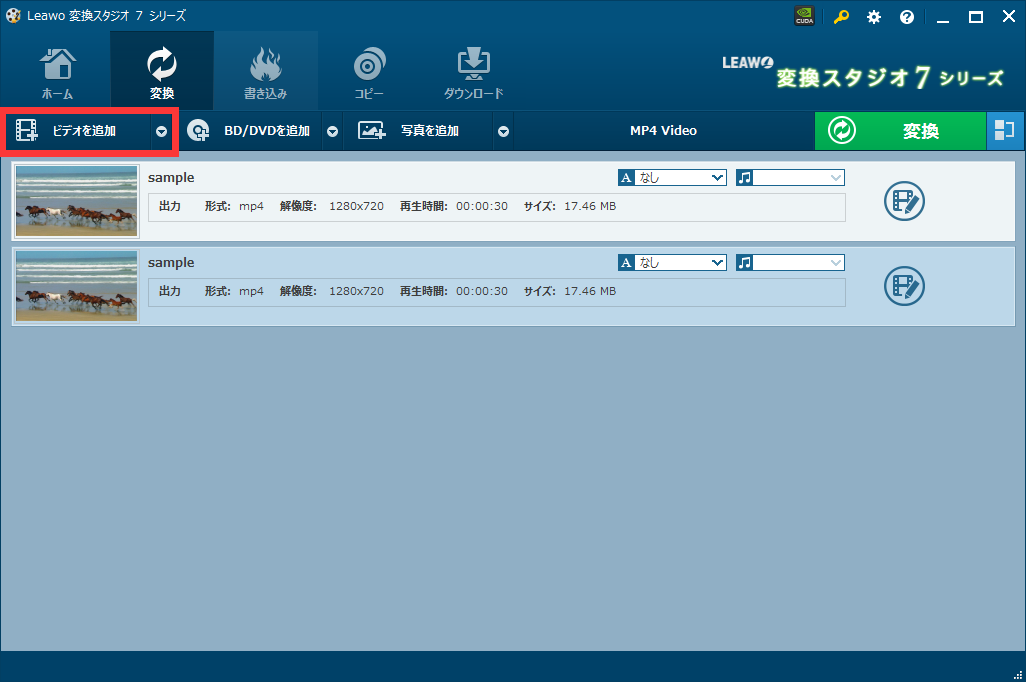Toggle the merge files icon beside the convert button
Viewport: 1026px width, 682px height.
pyautogui.click(x=1005, y=131)
